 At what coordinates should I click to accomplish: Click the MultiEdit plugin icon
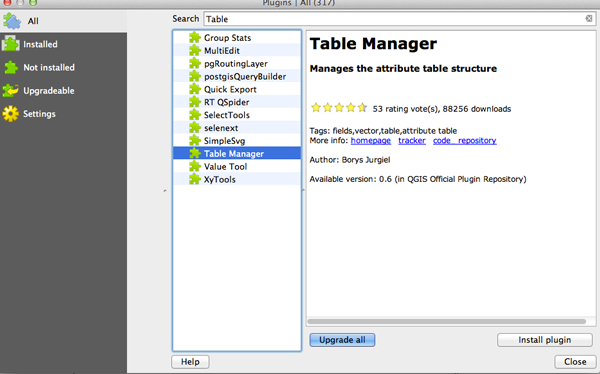tap(195, 50)
